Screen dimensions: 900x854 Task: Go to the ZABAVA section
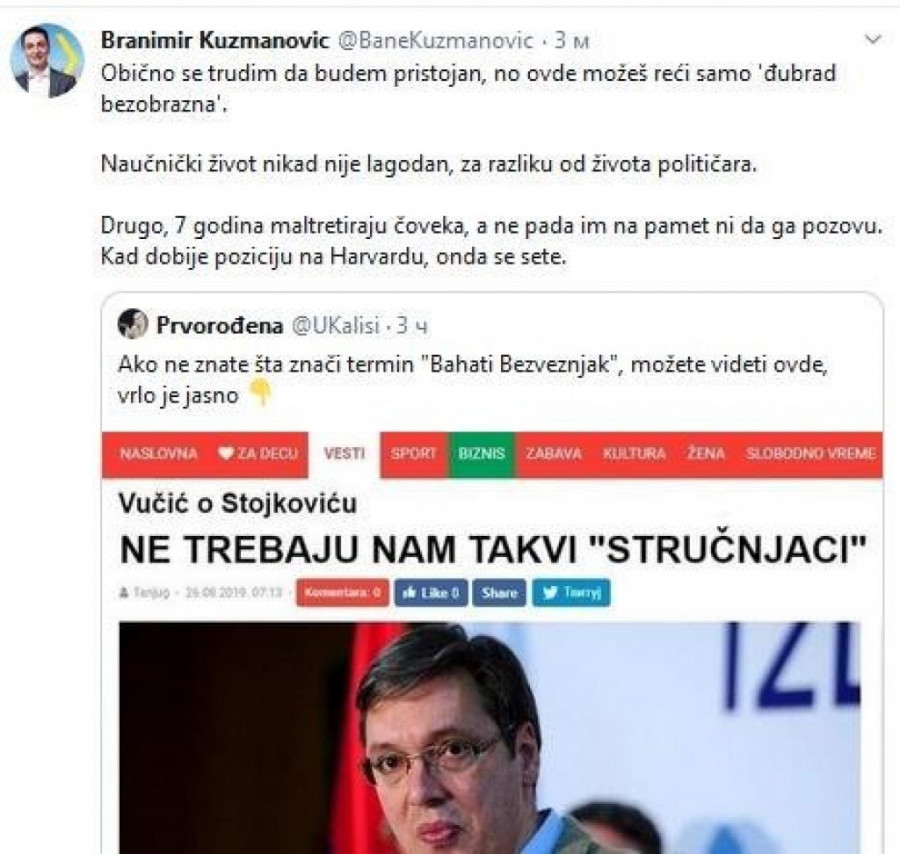[554, 454]
